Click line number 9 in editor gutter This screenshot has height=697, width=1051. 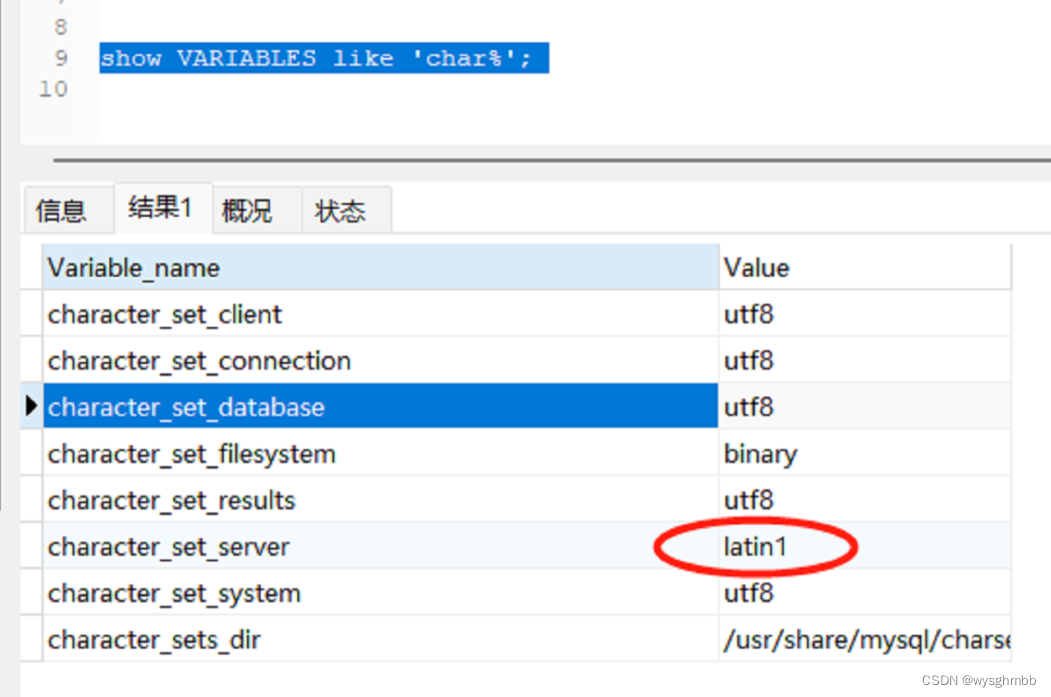pos(61,58)
